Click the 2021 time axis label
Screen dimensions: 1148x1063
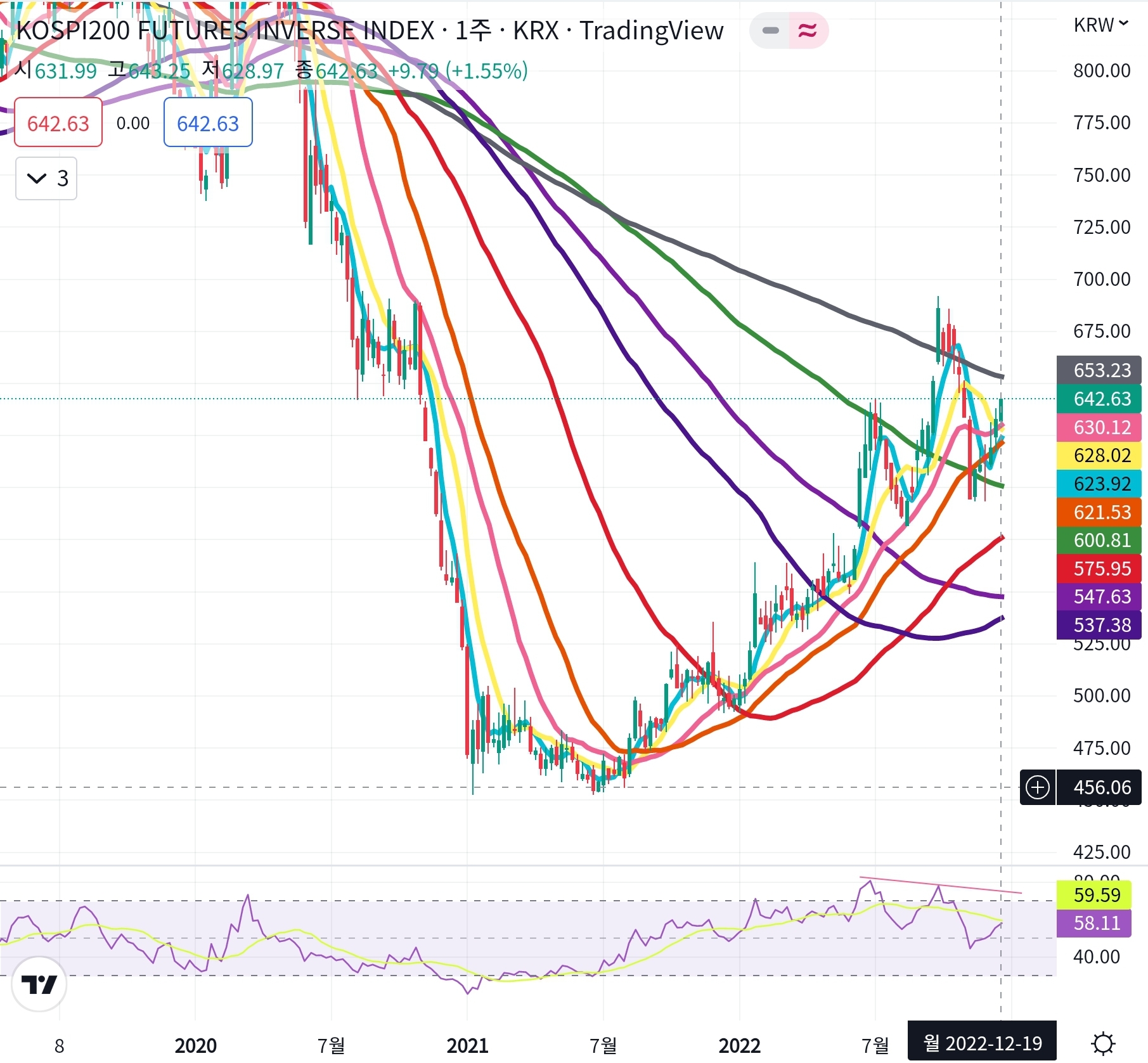(x=467, y=1045)
